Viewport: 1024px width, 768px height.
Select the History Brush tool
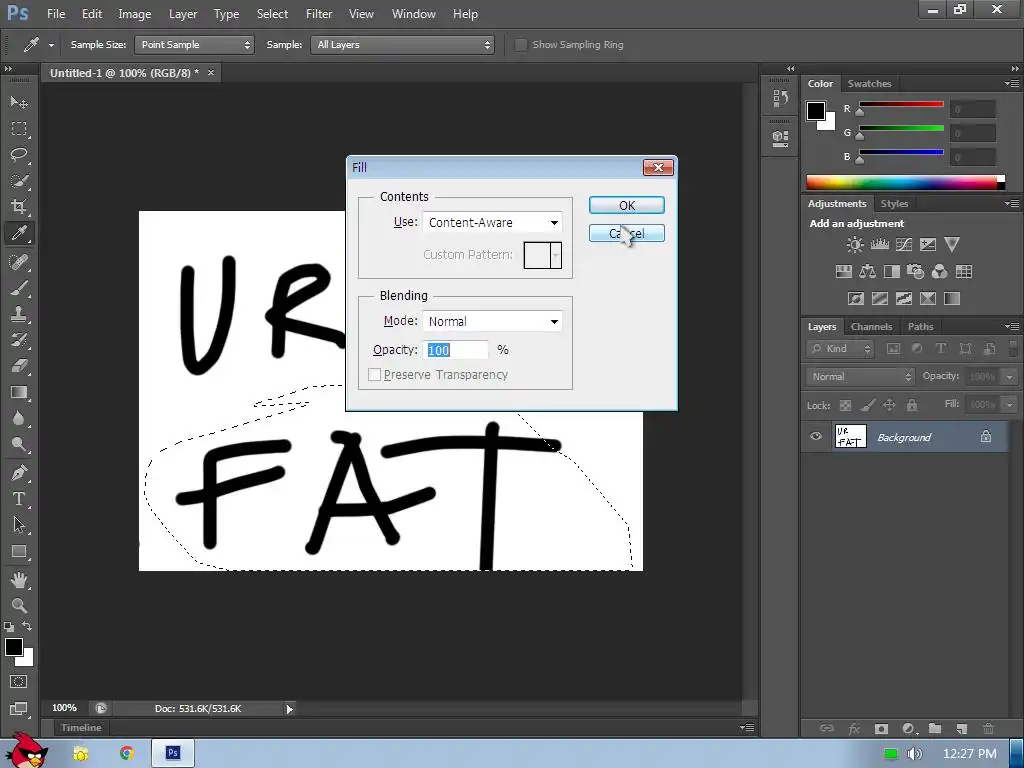(19, 340)
